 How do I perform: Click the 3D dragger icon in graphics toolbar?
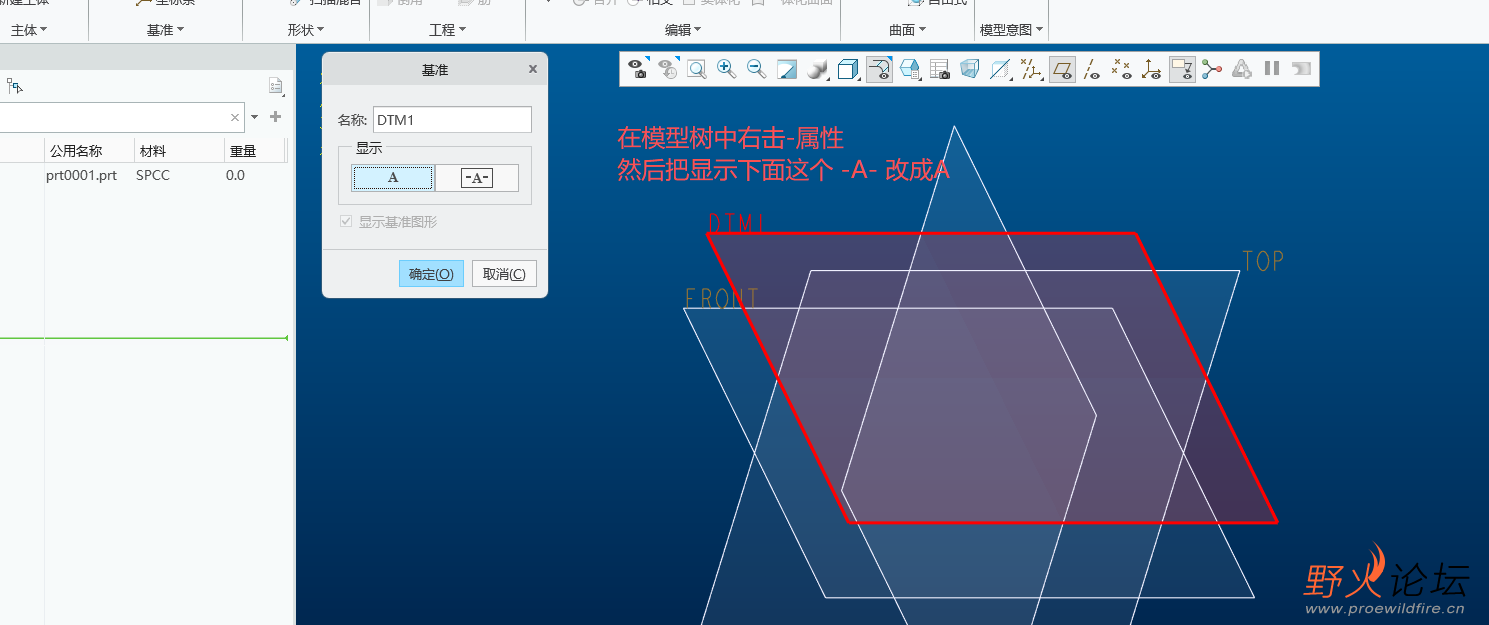(1212, 69)
